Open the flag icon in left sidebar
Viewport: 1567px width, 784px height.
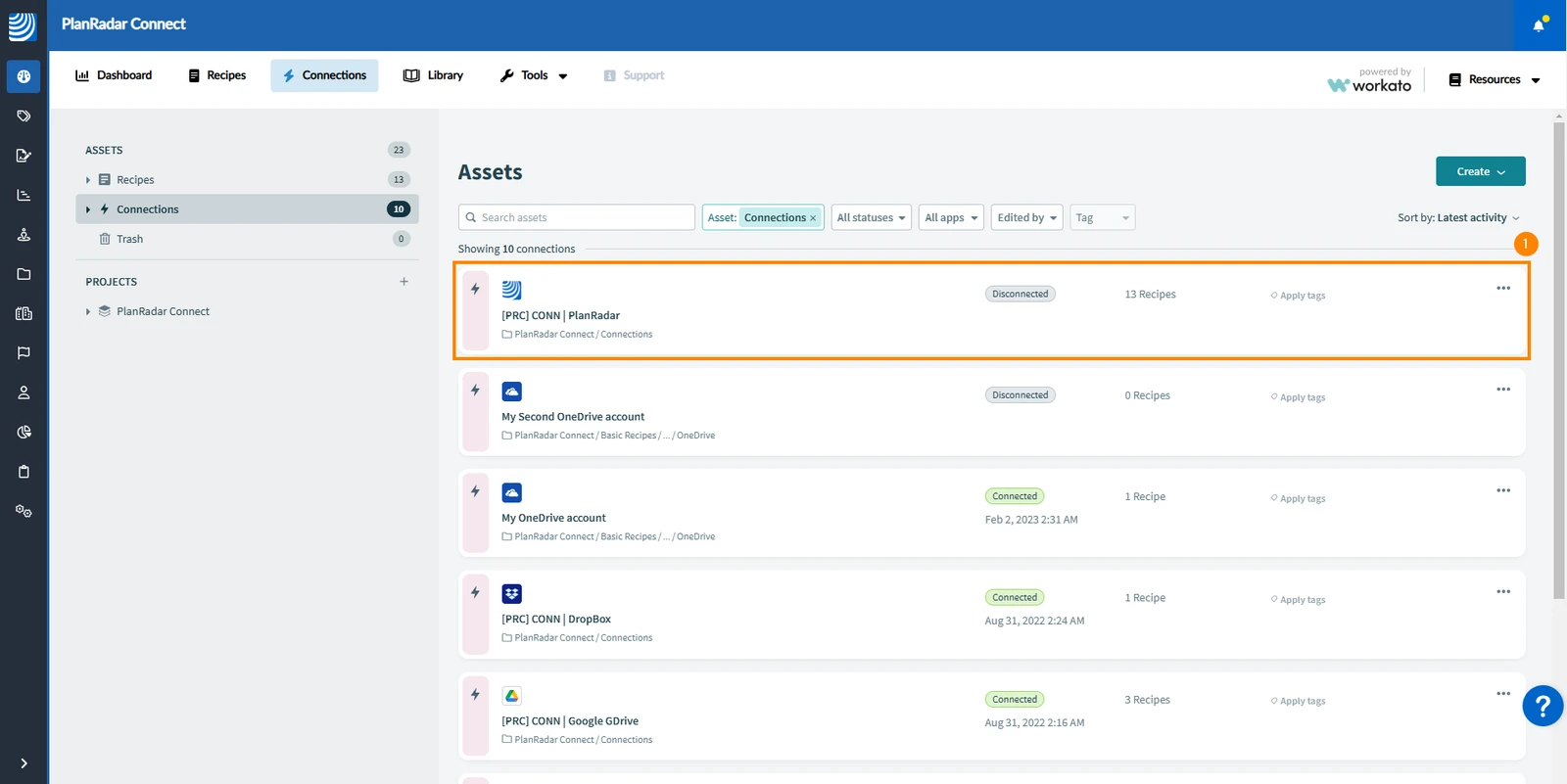point(24,352)
